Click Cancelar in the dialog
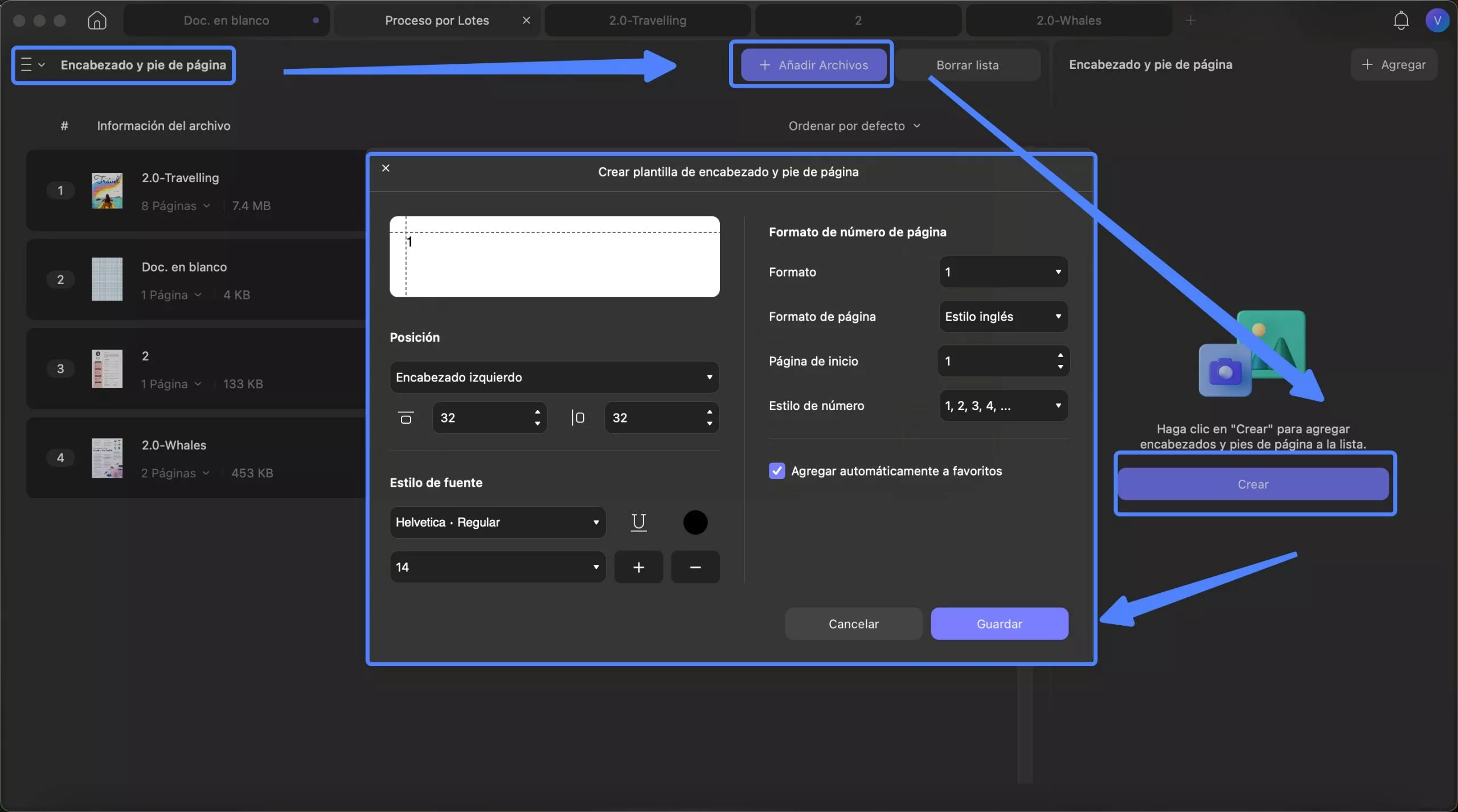Screen dimensions: 1458x812 point(853,624)
